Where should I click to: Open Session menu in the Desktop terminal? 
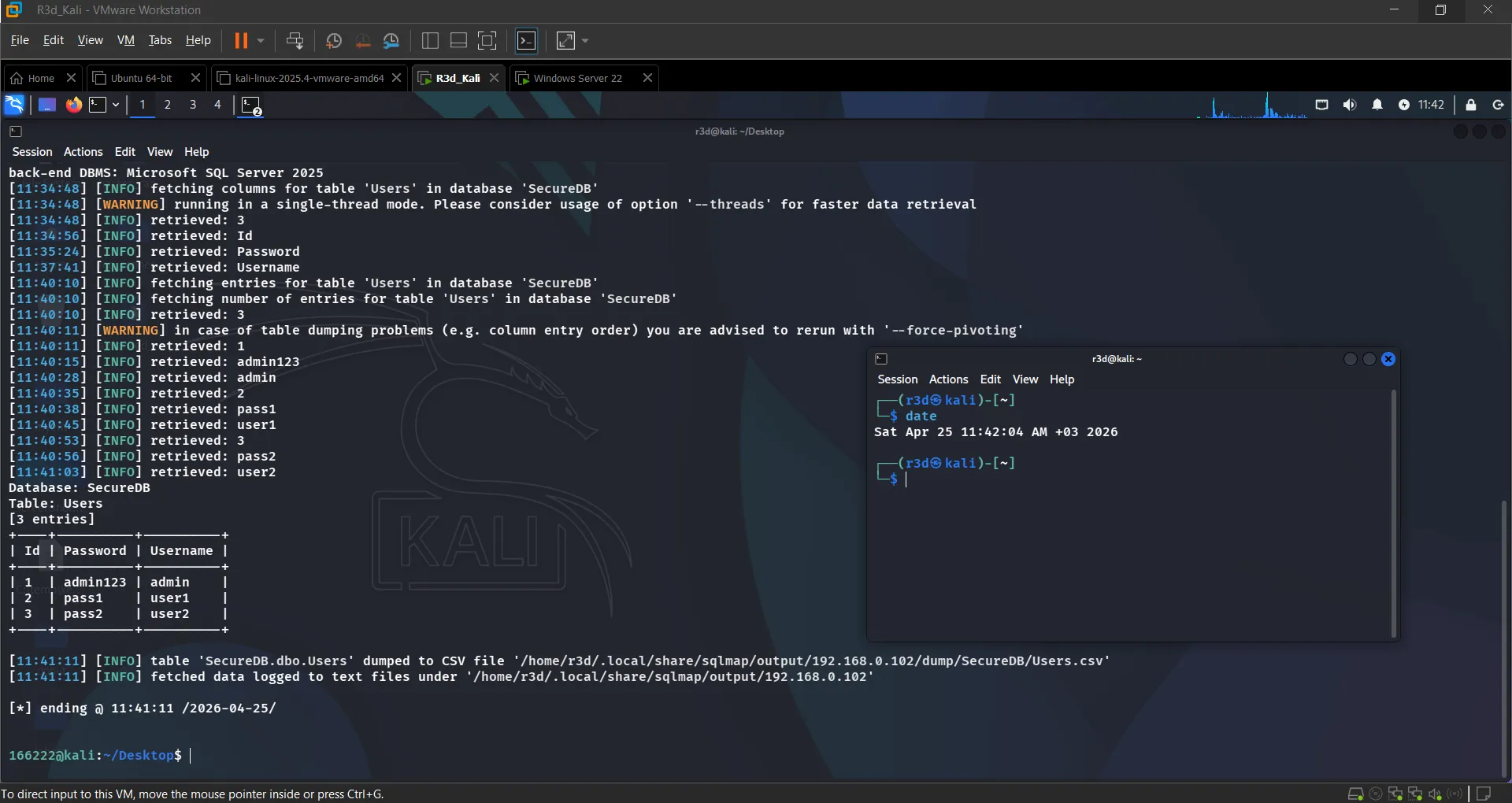pos(32,152)
